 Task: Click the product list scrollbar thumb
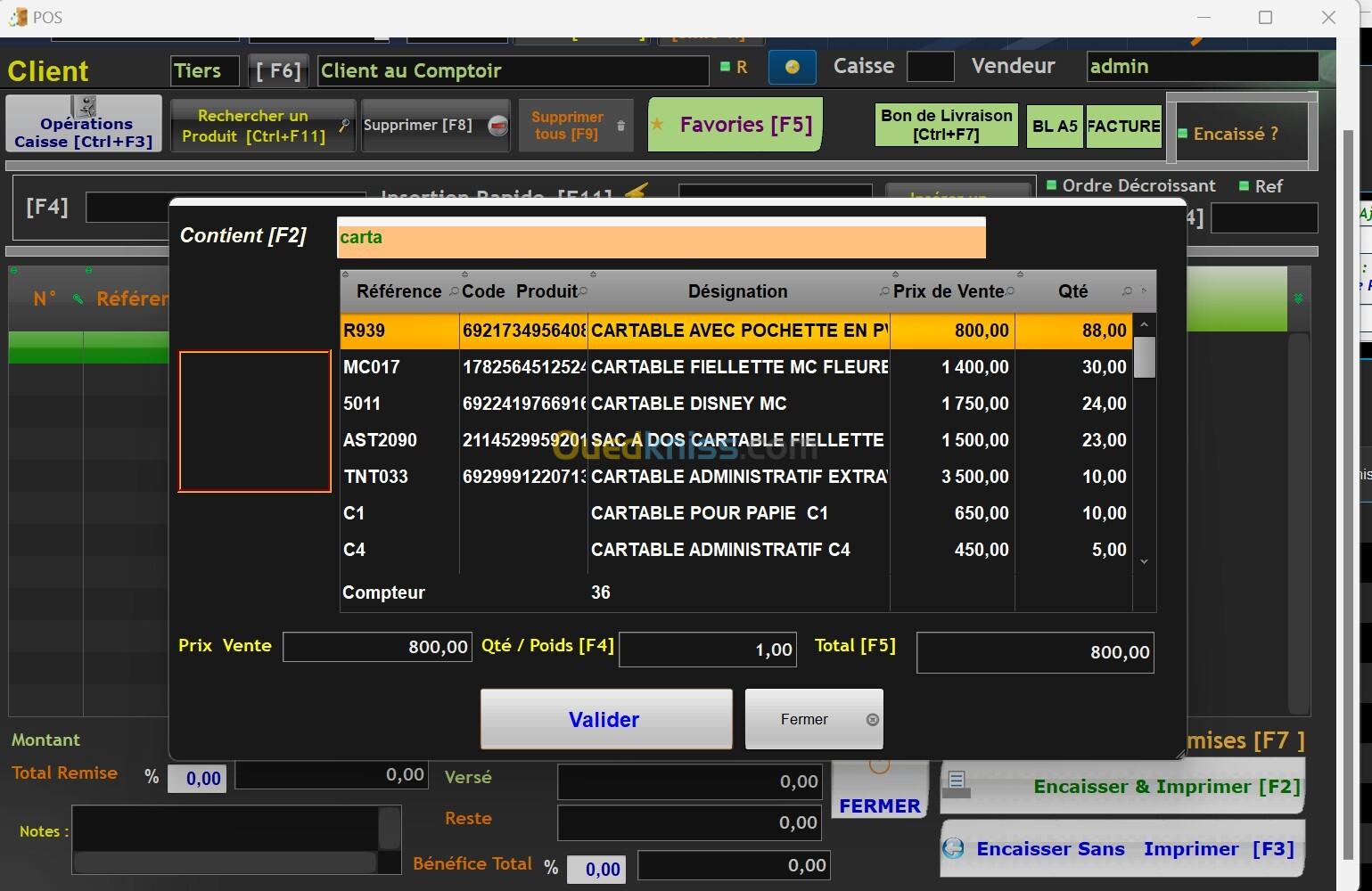click(x=1145, y=357)
